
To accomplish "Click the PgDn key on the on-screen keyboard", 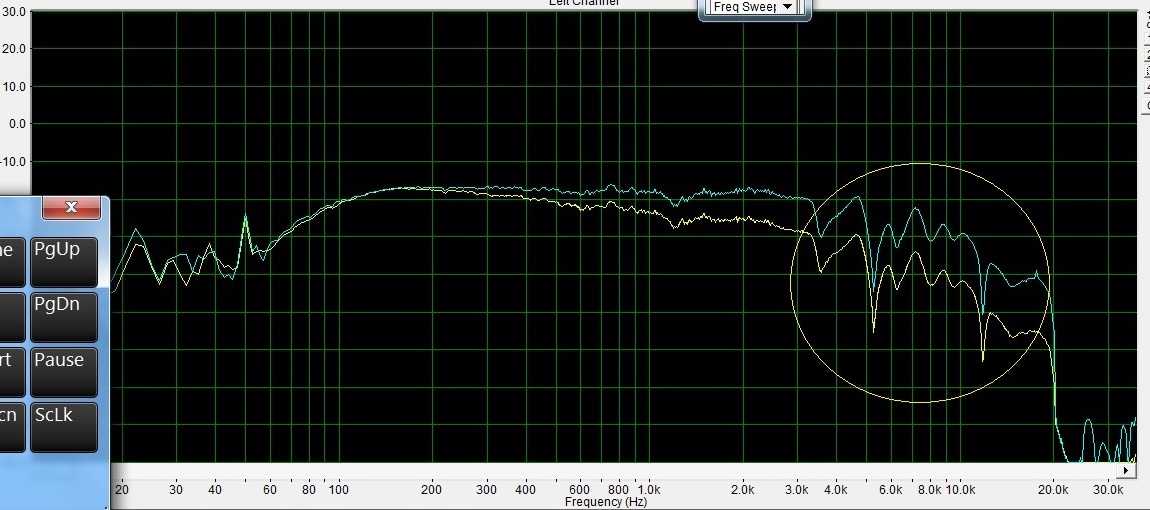I will (x=64, y=316).
